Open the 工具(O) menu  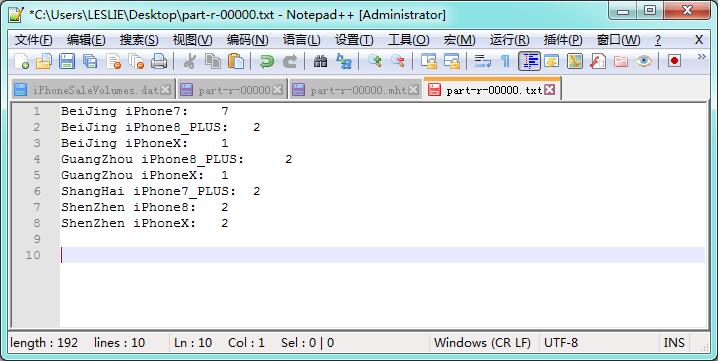[x=408, y=40]
